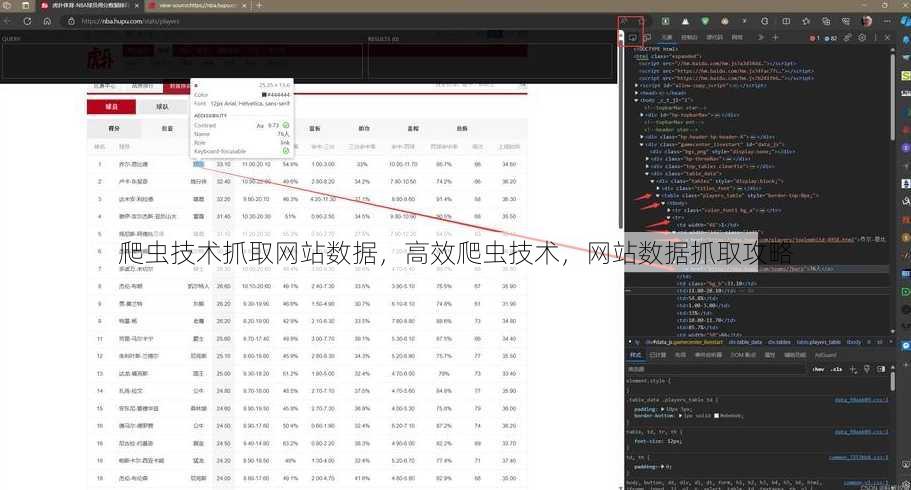This screenshot has width=911, height=490.
Task: Toggle the device emulation icon in DevTools
Action: pyautogui.click(x=645, y=37)
